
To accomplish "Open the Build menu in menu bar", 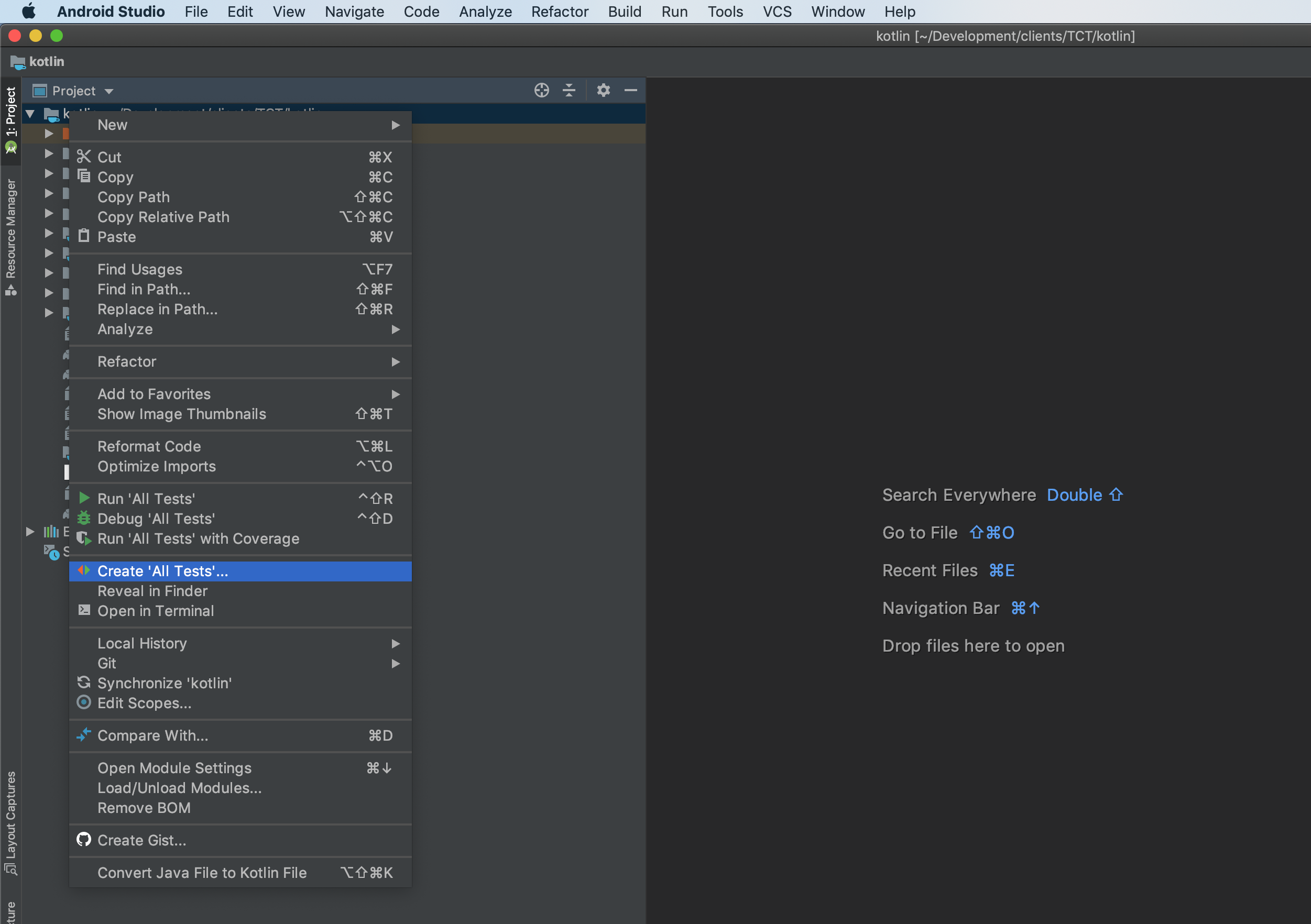I will [625, 12].
